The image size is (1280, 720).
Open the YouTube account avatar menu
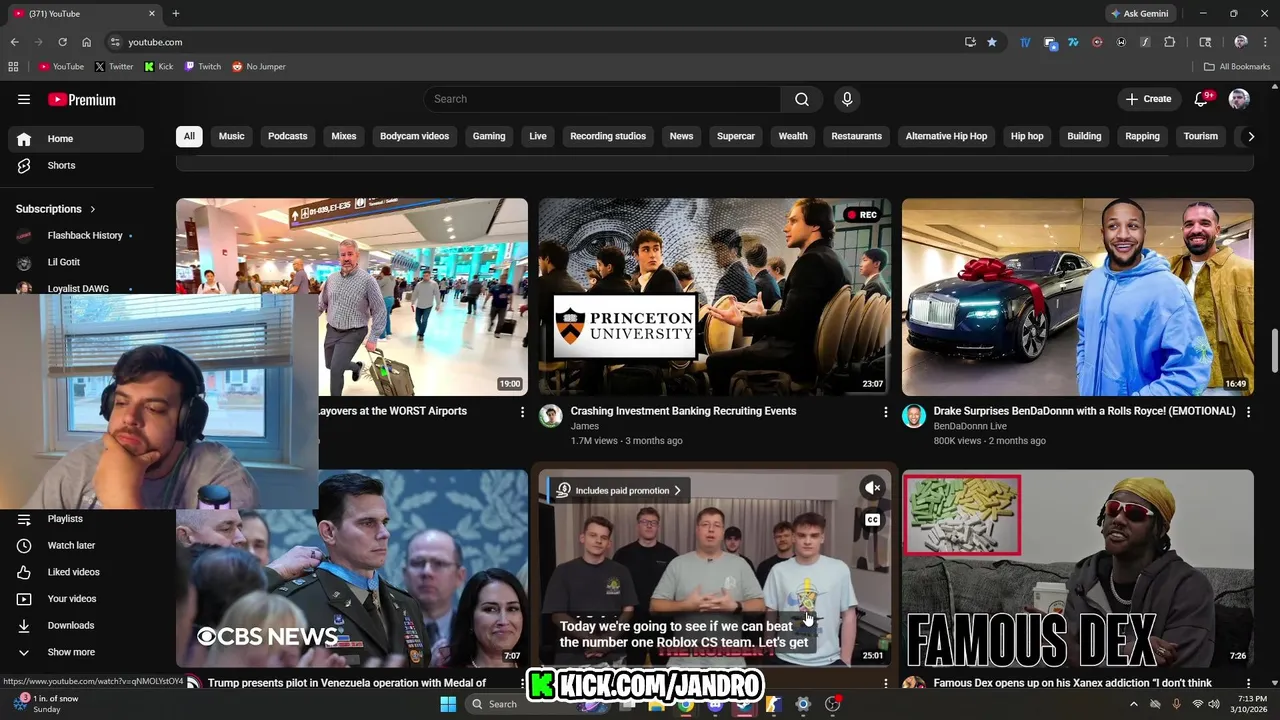tap(1239, 99)
